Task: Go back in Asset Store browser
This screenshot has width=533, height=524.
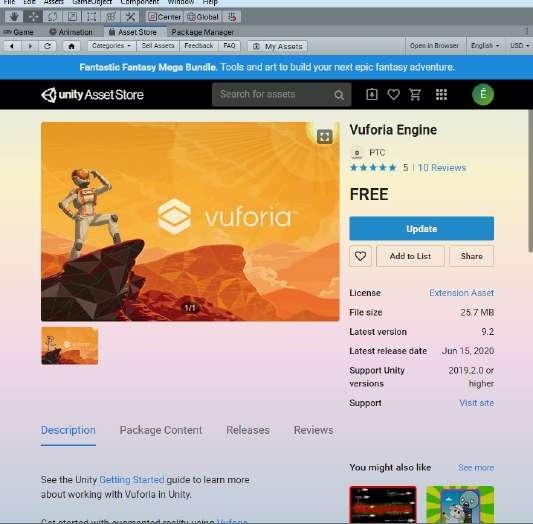Action: tap(12, 46)
